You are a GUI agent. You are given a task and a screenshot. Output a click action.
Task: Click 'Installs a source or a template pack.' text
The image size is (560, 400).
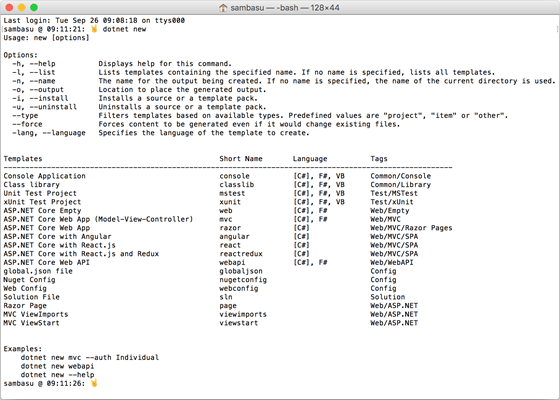pyautogui.click(x=178, y=98)
